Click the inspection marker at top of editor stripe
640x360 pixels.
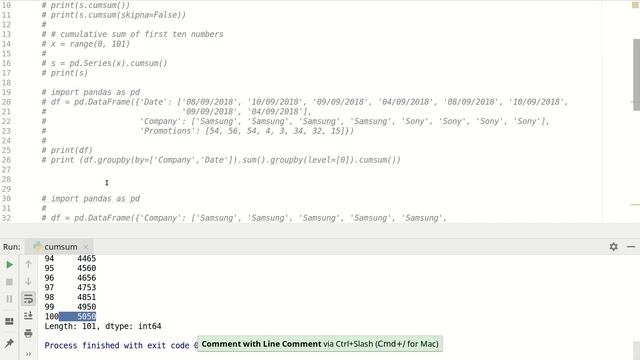click(x=635, y=5)
